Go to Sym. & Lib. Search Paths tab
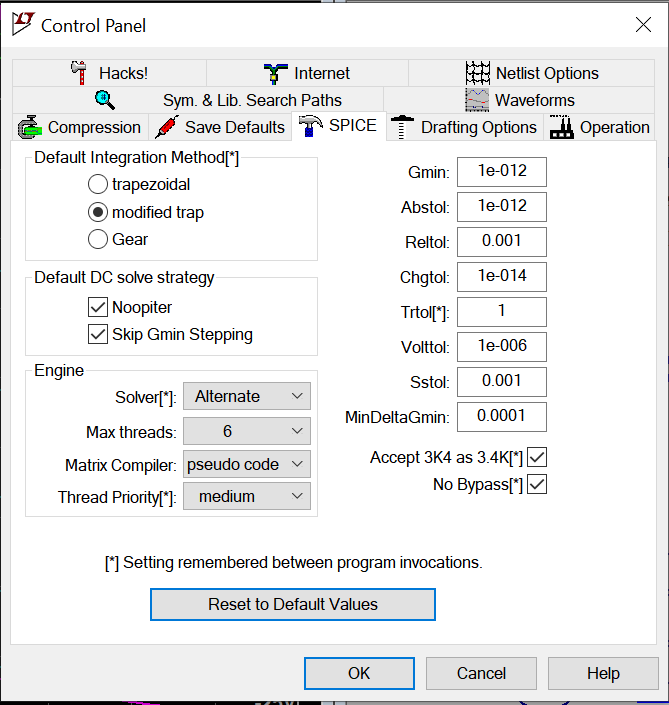 (198, 100)
